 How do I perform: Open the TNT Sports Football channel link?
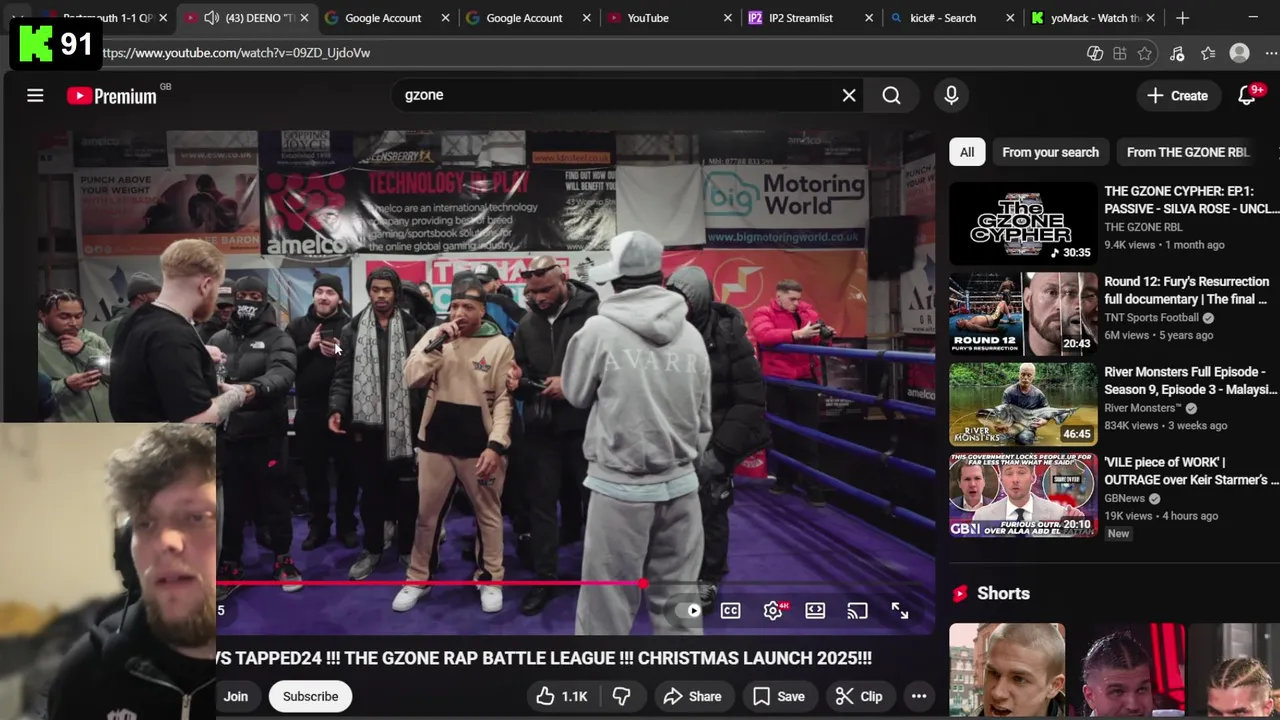coord(1151,318)
